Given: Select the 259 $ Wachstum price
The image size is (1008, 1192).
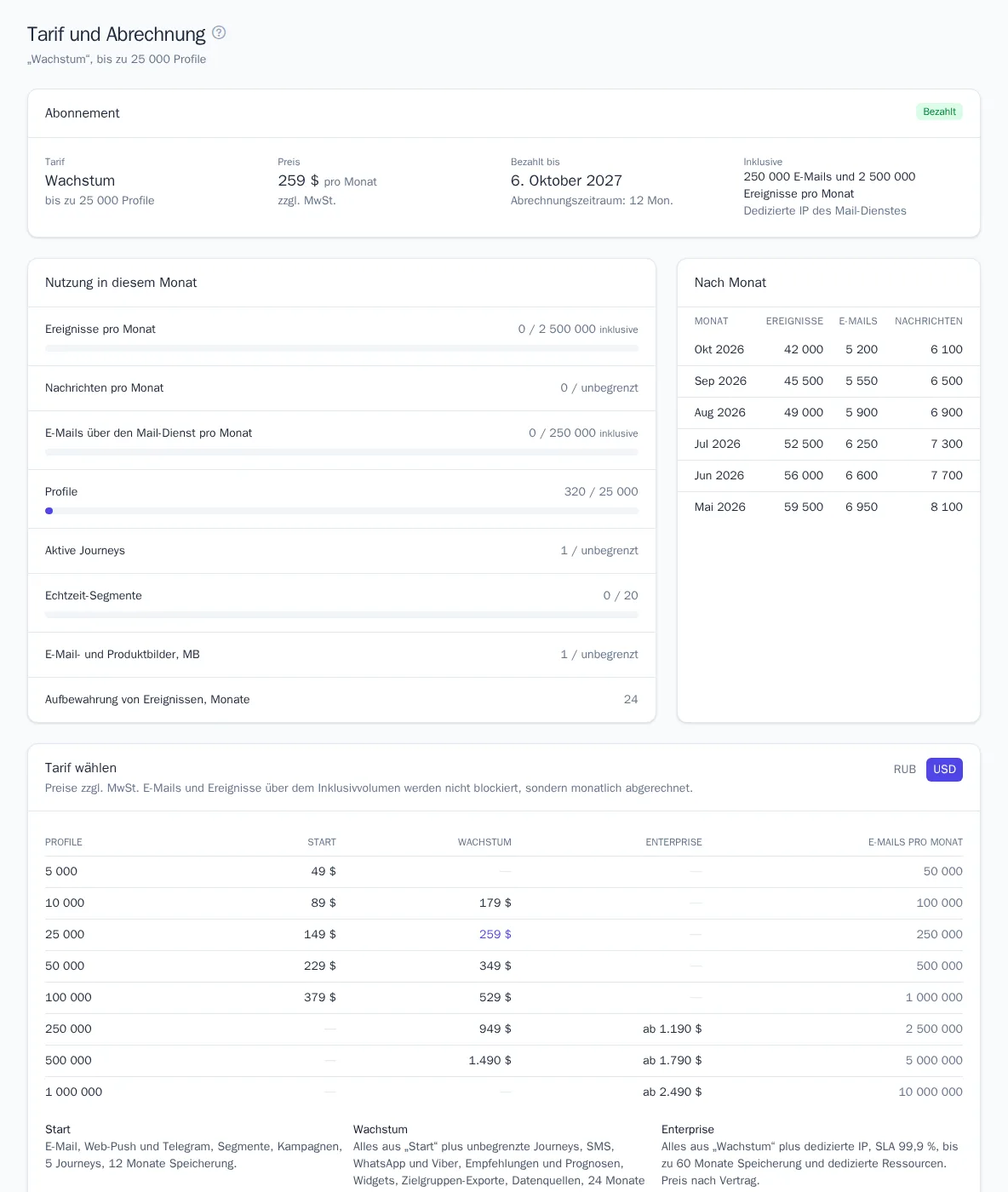Looking at the screenshot, I should (495, 934).
